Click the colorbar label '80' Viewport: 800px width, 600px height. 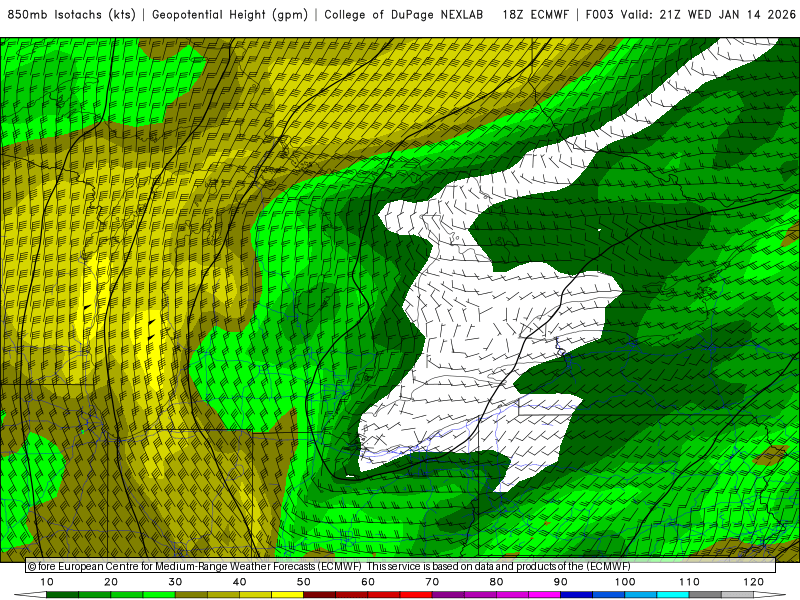(496, 582)
